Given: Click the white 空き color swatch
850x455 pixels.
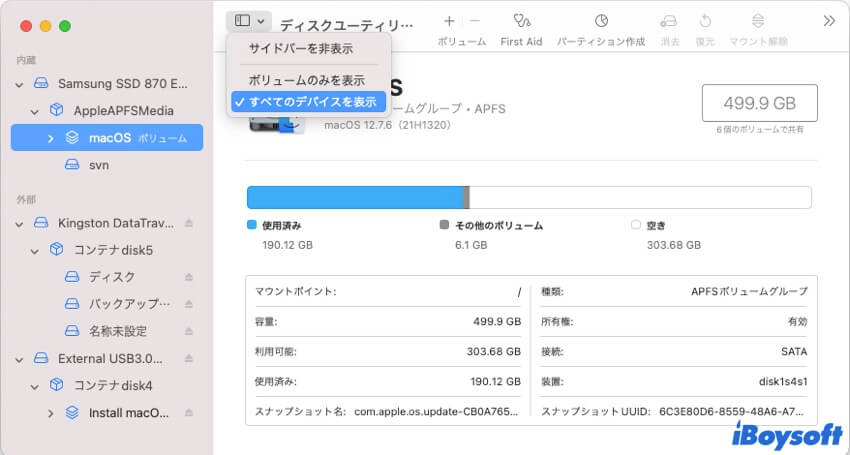Looking at the screenshot, I should click(636, 225).
